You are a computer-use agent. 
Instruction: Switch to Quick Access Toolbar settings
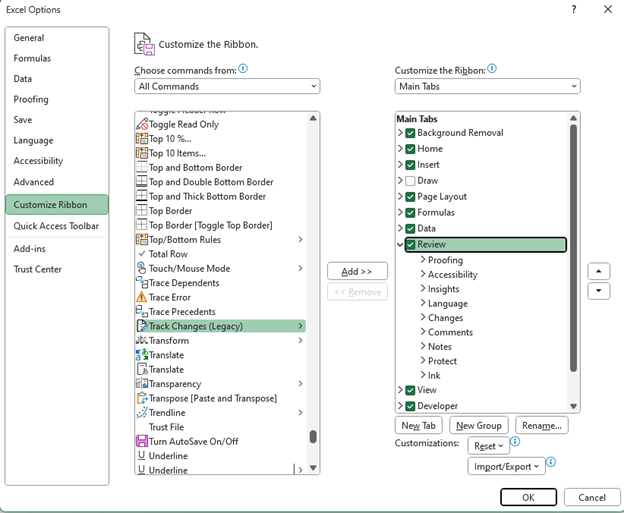point(56,226)
